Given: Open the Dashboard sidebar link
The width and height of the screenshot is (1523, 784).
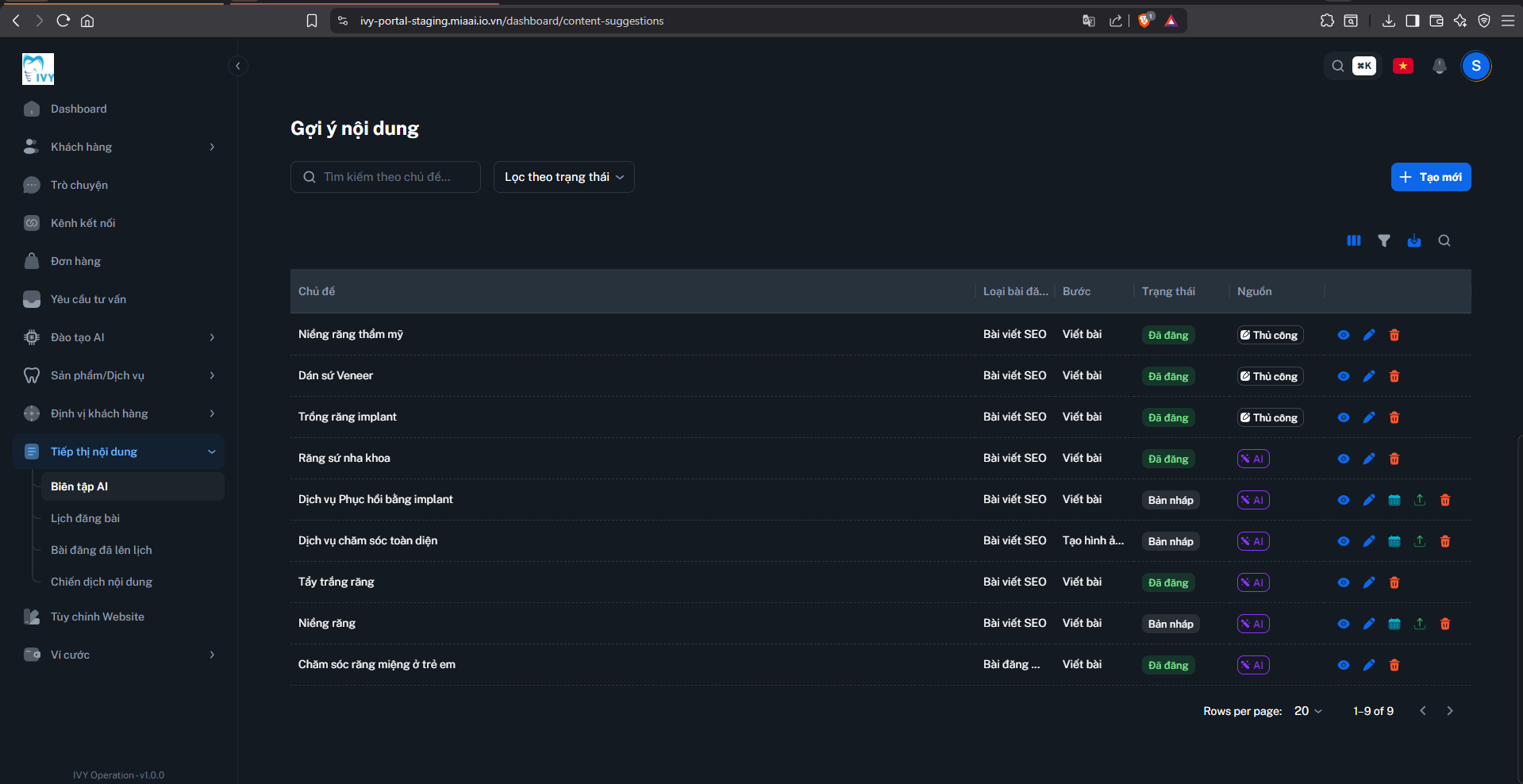Looking at the screenshot, I should 119,109.
